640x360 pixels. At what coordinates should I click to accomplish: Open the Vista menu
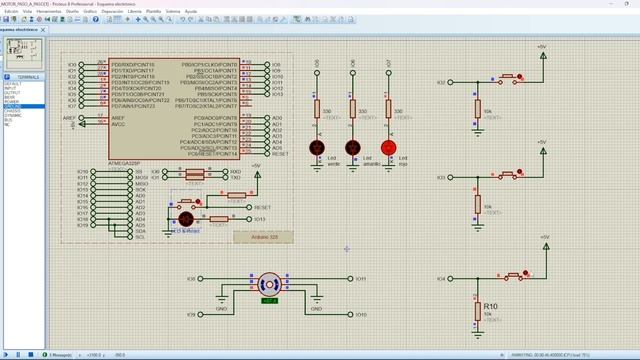pos(27,11)
